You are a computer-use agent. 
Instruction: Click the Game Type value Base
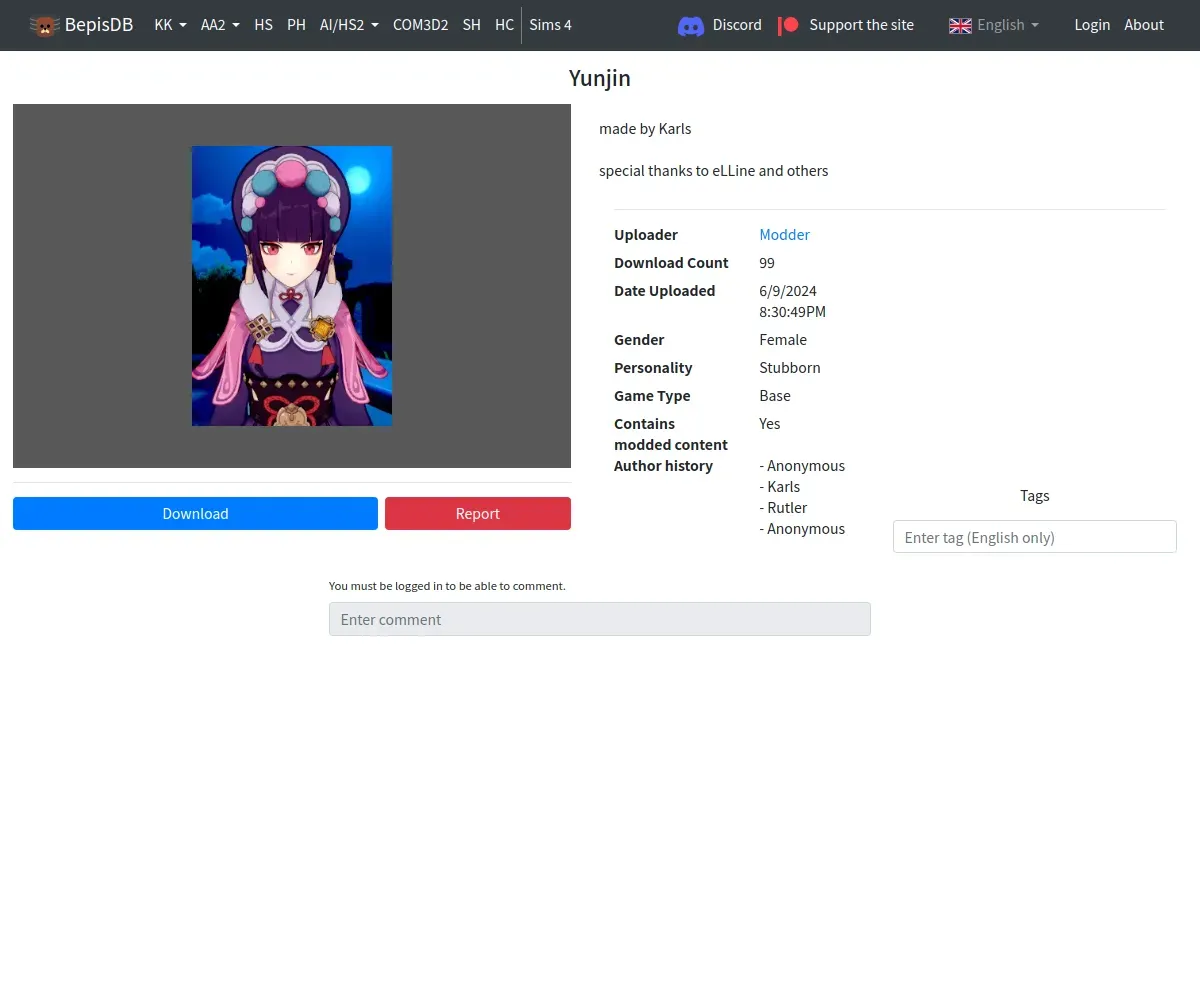pyautogui.click(x=775, y=395)
